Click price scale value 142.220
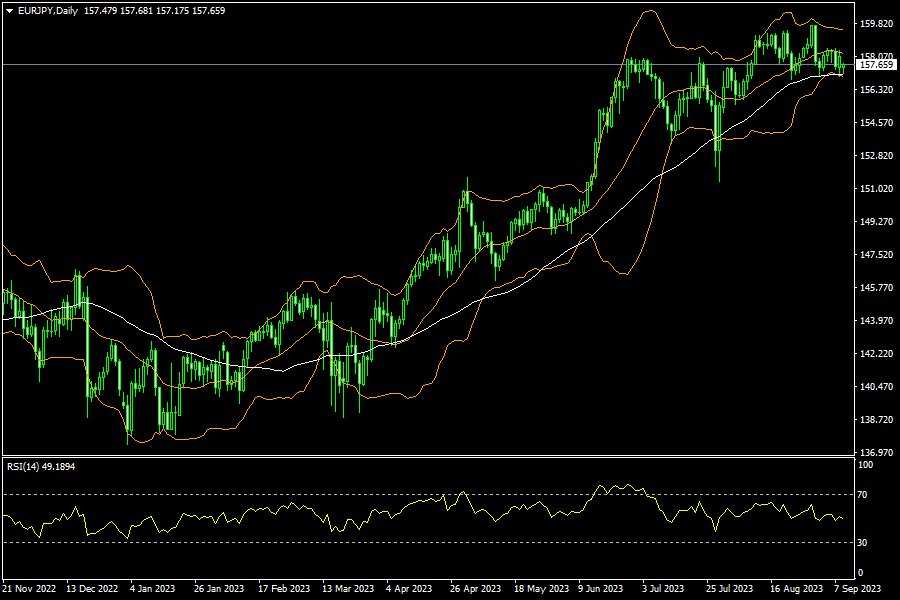 (876, 354)
